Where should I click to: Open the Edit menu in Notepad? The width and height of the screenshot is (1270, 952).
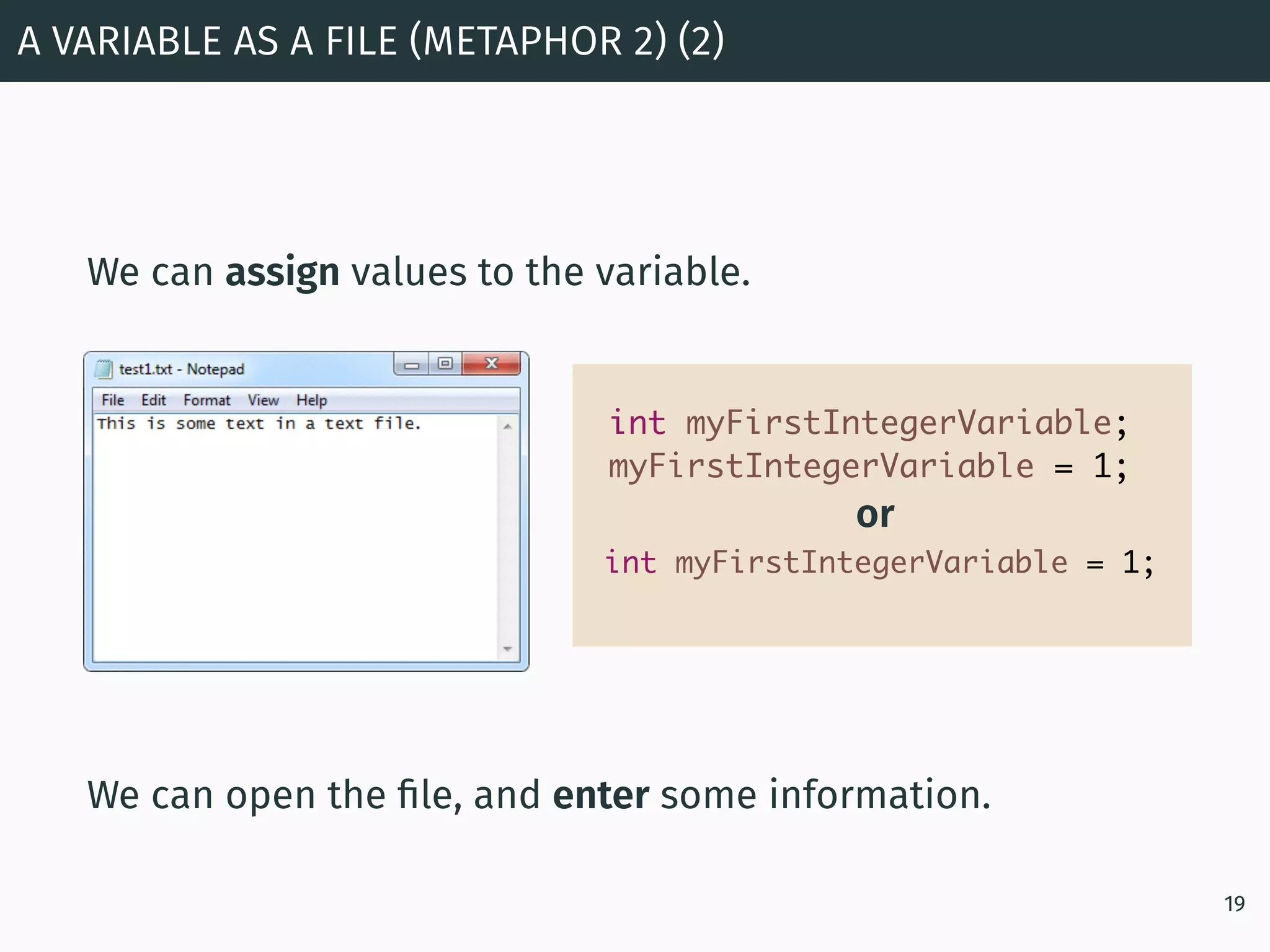click(154, 400)
